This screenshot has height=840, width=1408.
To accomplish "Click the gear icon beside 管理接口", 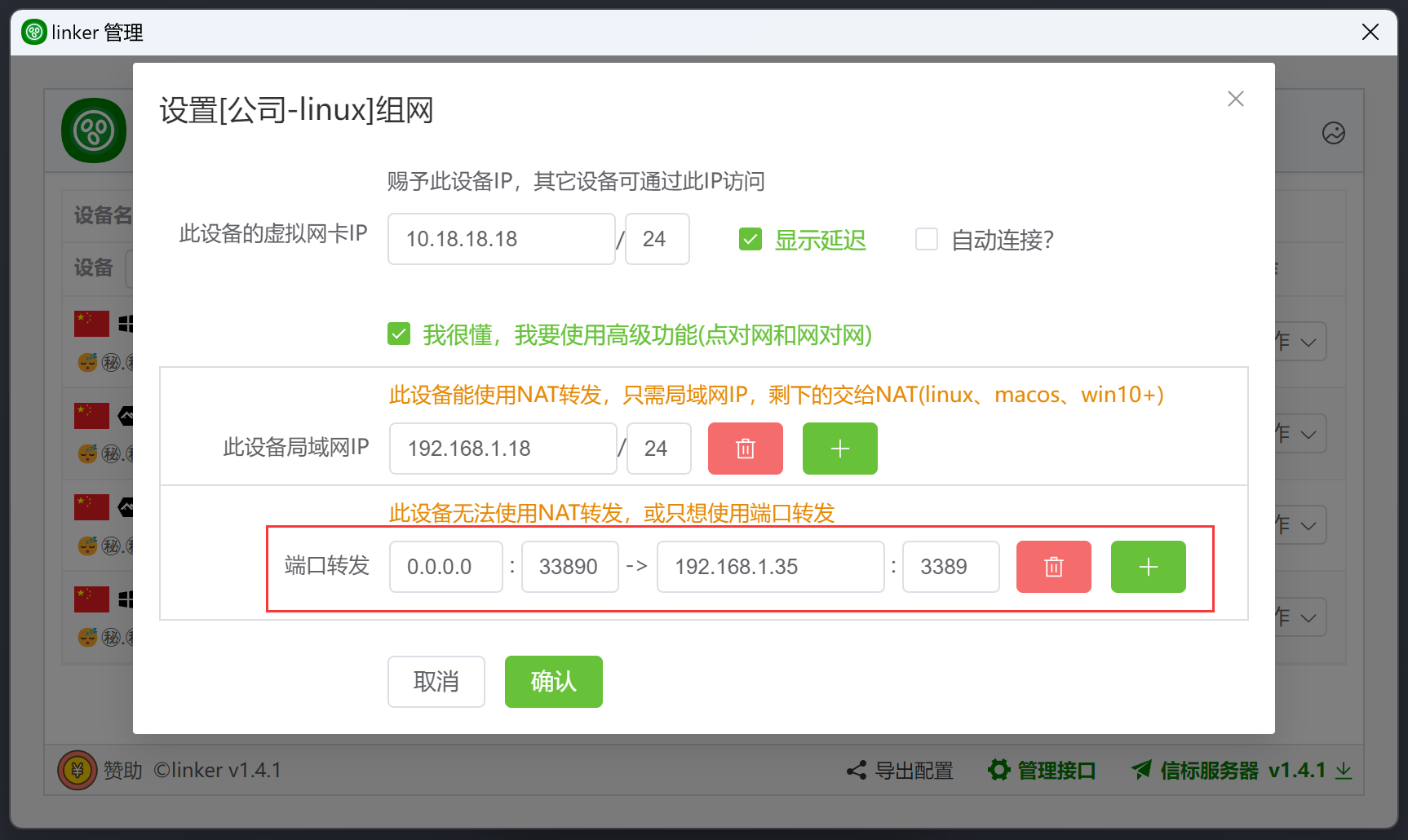I will pyautogui.click(x=998, y=770).
